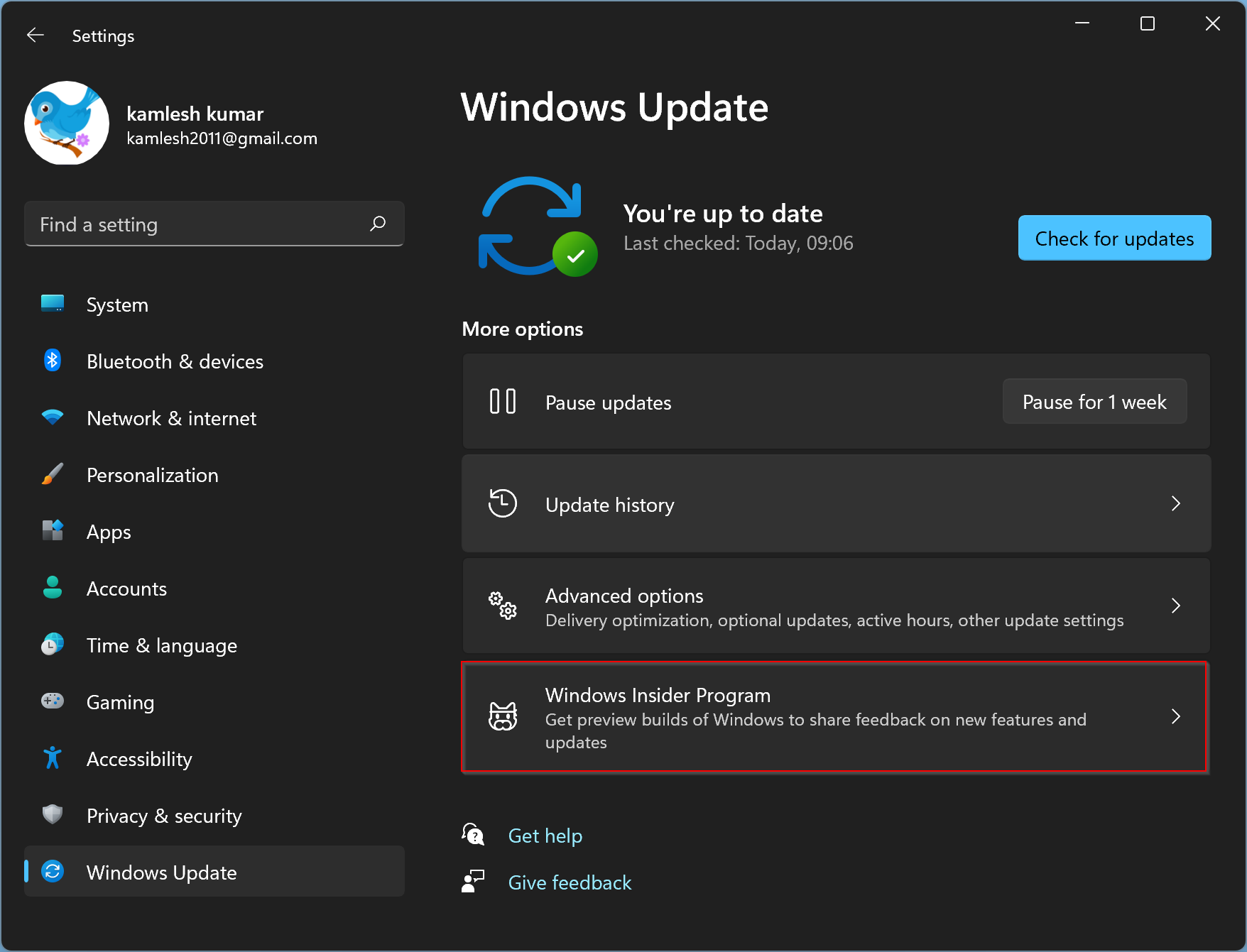Click the Give feedback link
The image size is (1247, 952).
570,882
